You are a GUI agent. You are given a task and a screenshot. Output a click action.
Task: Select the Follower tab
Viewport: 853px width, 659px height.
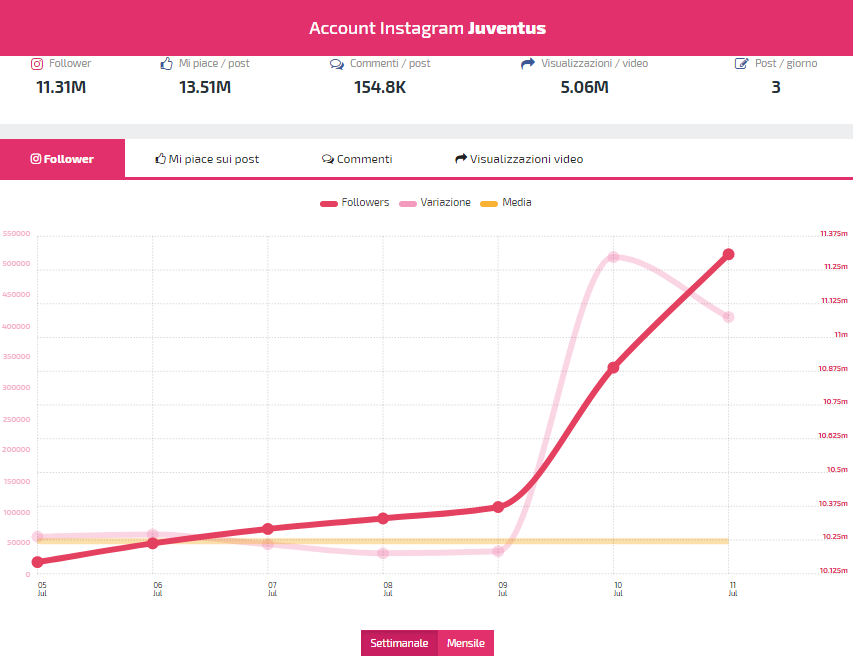63,158
